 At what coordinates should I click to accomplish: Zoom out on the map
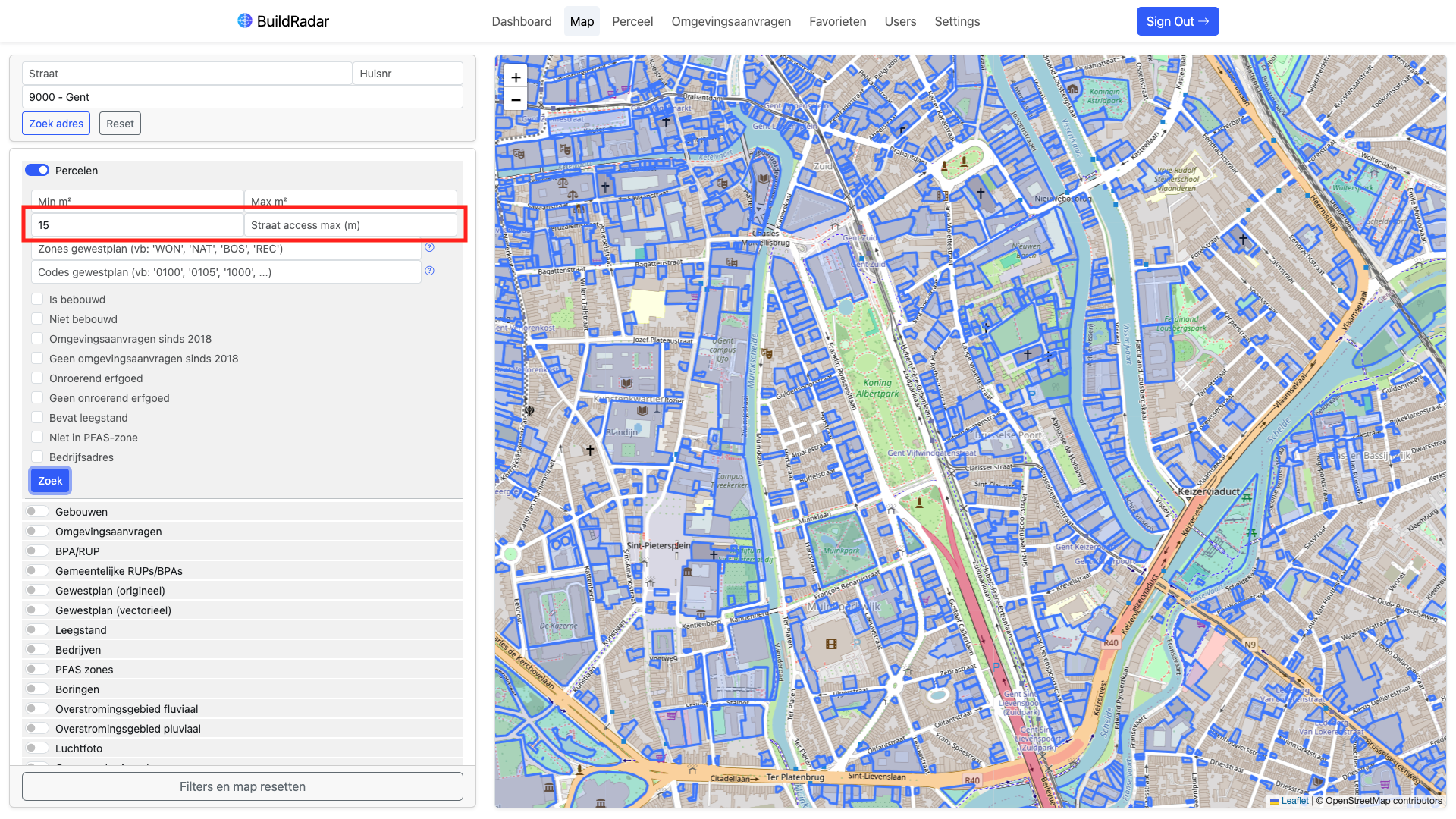tap(516, 99)
